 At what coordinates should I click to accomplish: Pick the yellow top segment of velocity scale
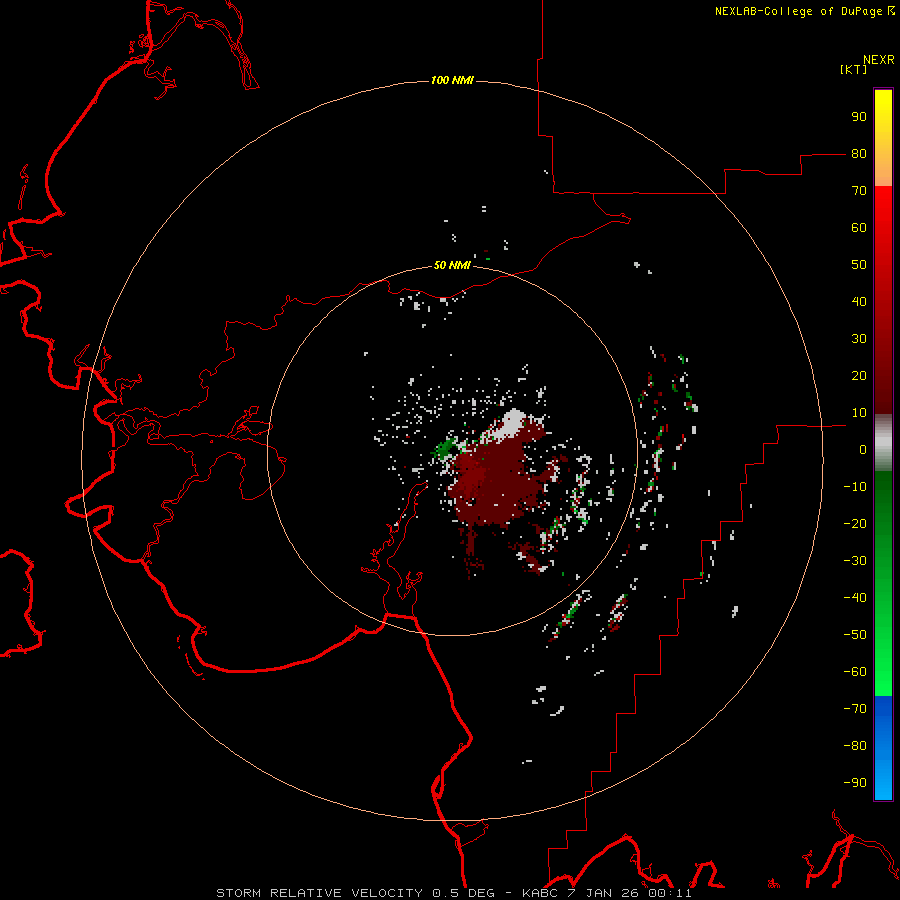click(x=883, y=138)
